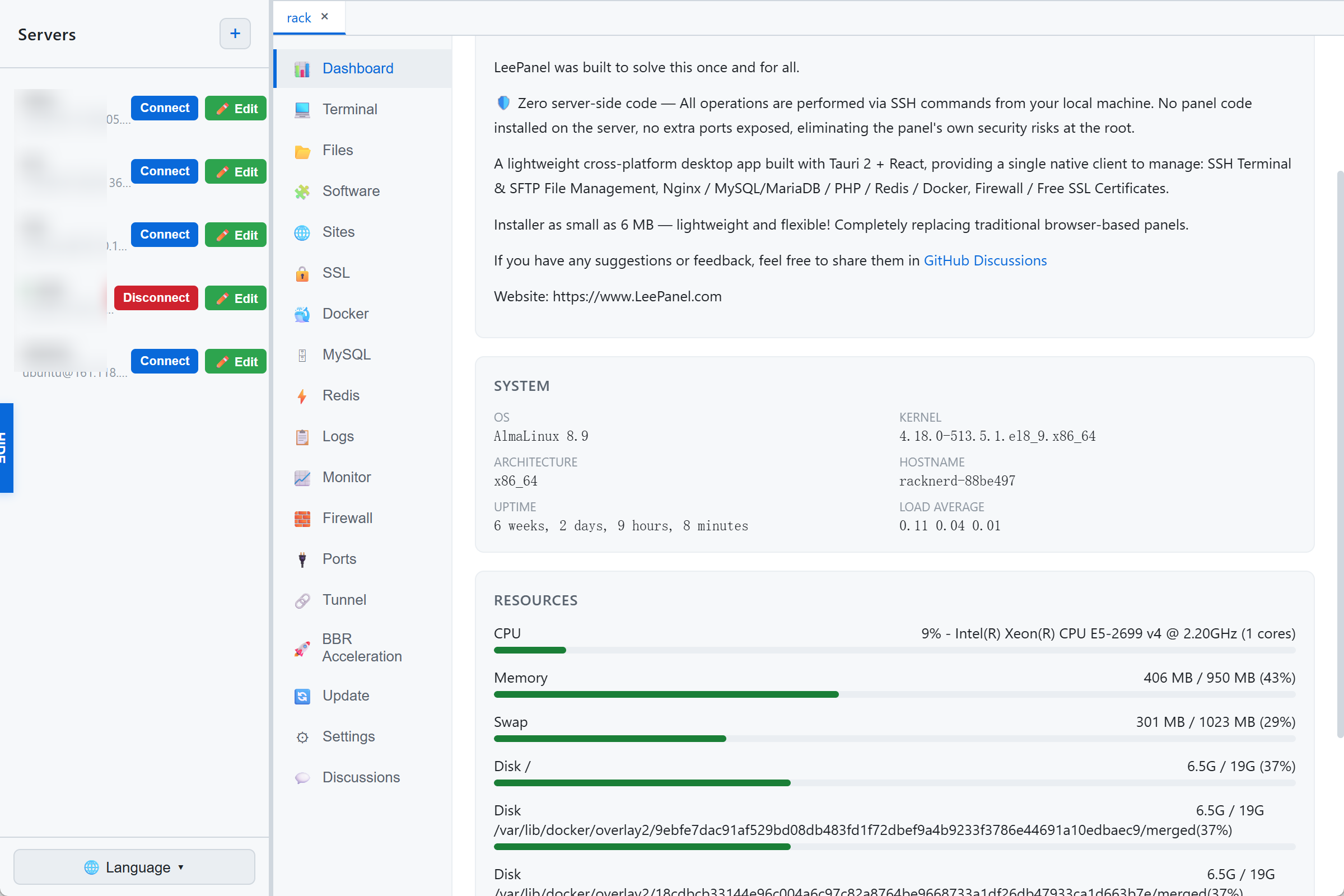
Task: Open BBR Acceleration via the rocket icon
Action: tap(302, 648)
